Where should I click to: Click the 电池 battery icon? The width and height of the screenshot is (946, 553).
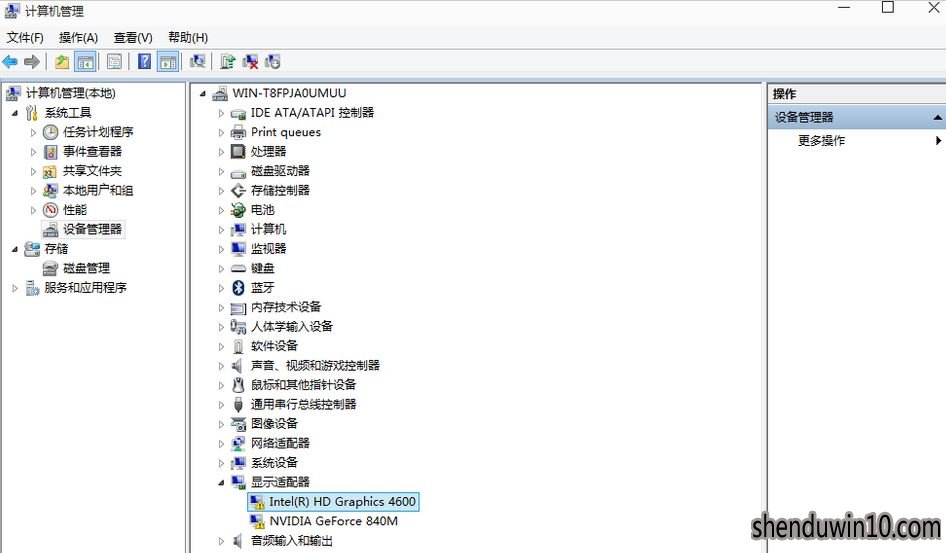coord(239,210)
